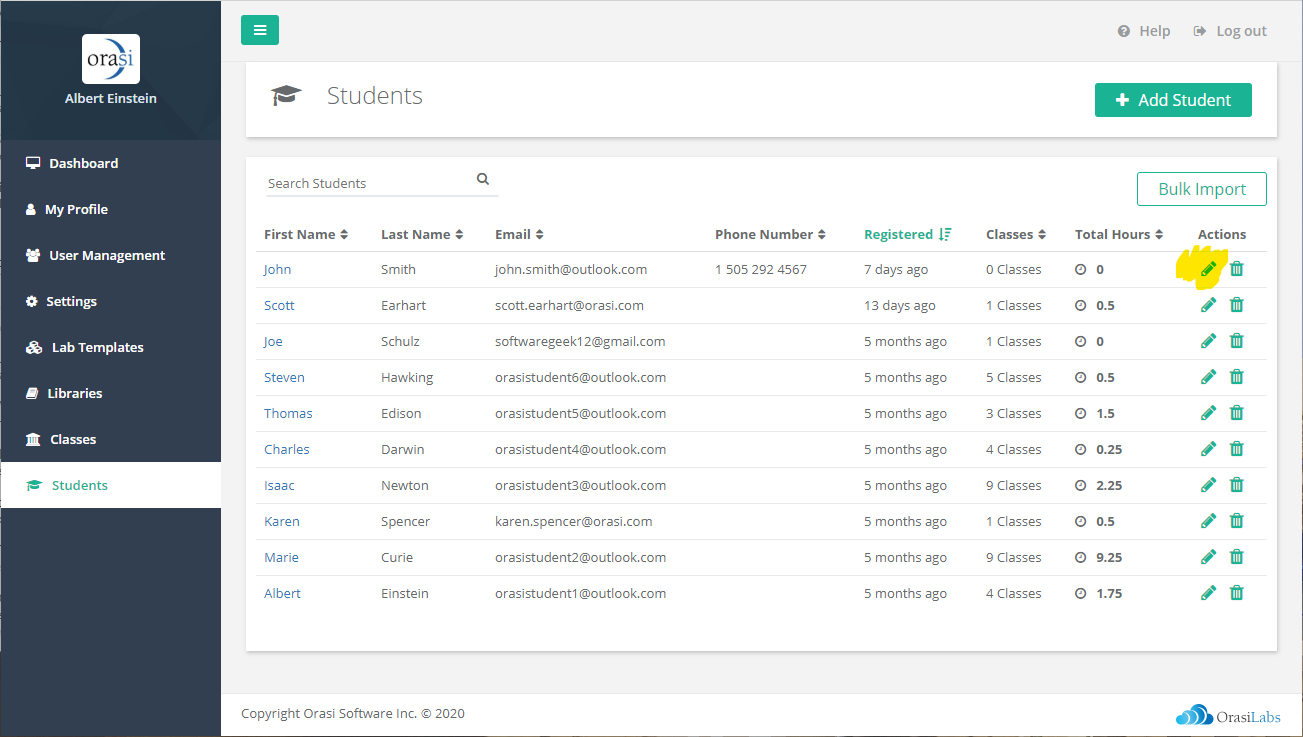Open student Charles's profile link

[x=287, y=449]
